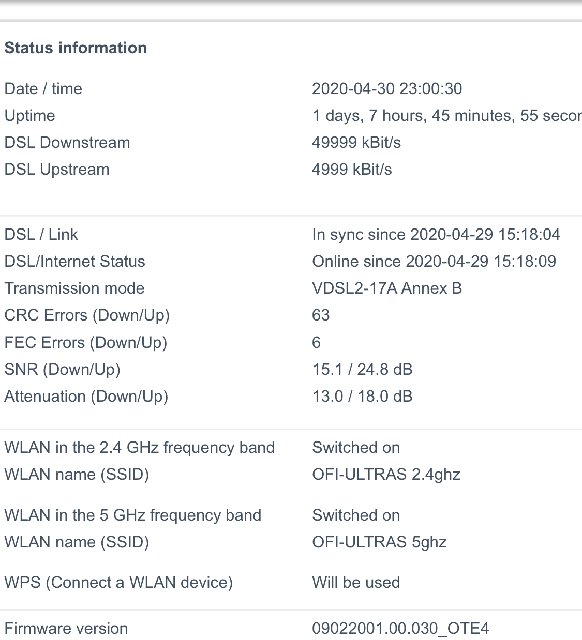Click the CRC Errors value 63

click(320, 315)
